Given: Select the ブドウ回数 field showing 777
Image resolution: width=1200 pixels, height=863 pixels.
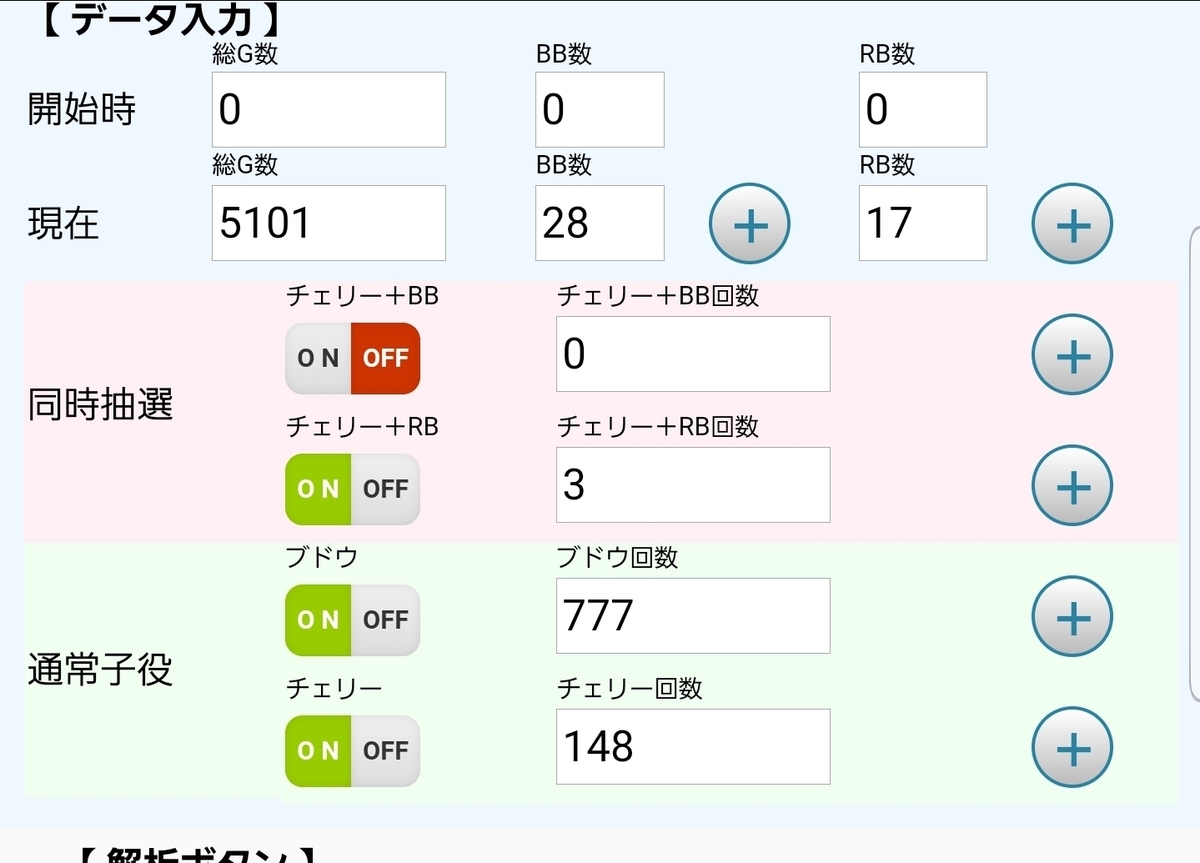Looking at the screenshot, I should click(692, 616).
